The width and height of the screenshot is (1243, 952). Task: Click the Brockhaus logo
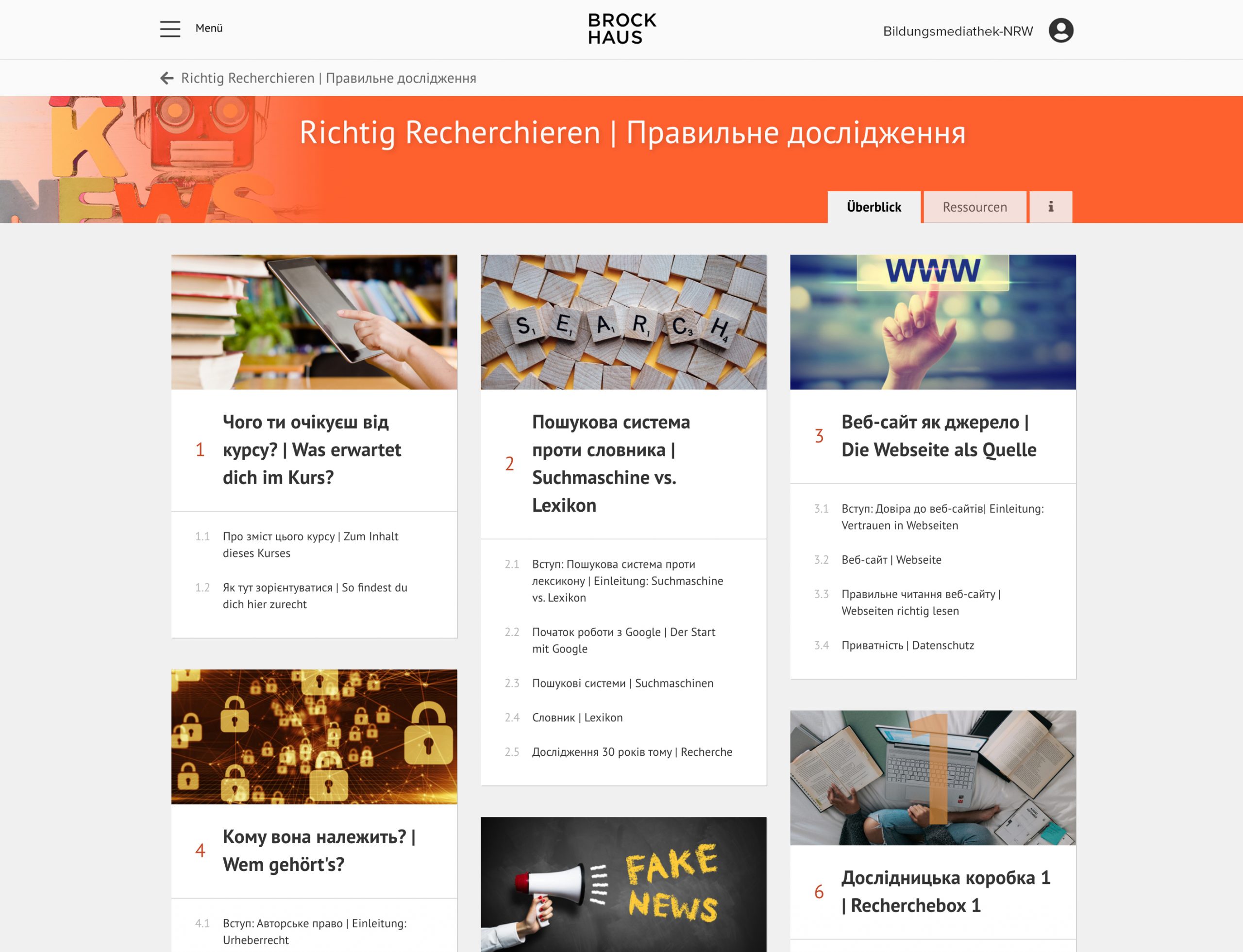click(622, 29)
